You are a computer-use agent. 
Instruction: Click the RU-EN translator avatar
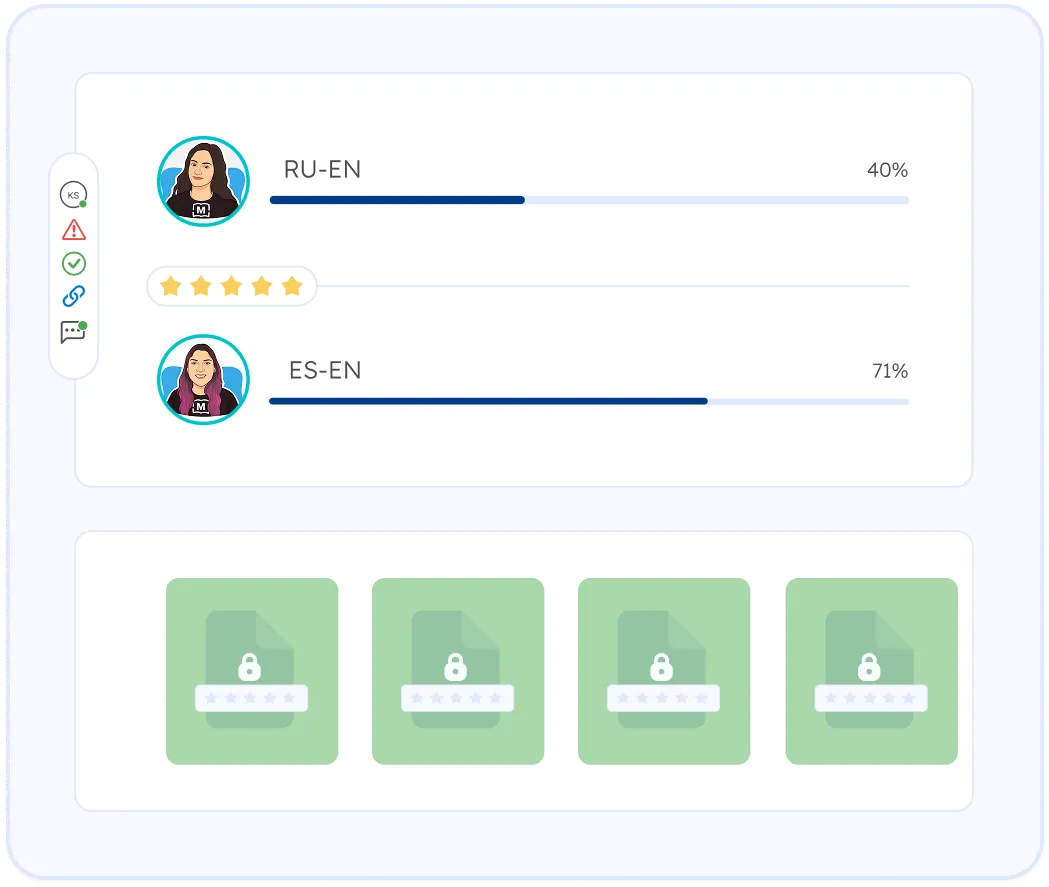[203, 181]
